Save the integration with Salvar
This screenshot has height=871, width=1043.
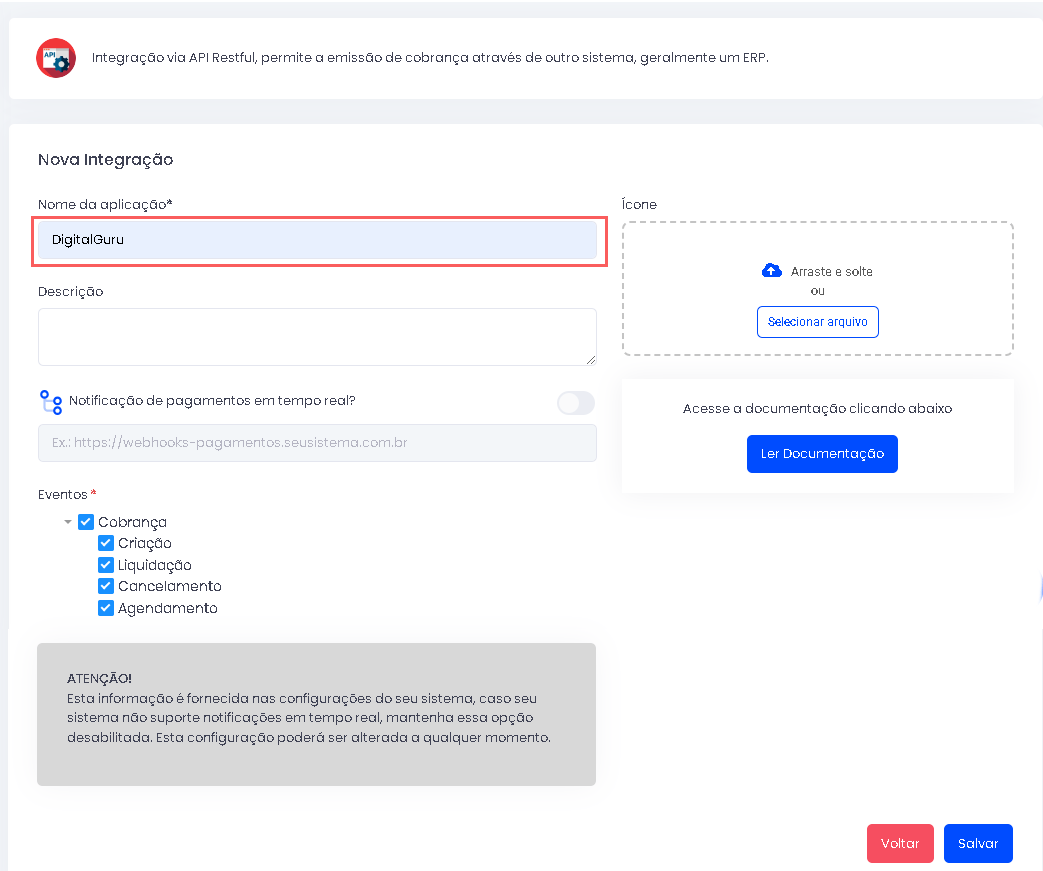coord(978,843)
